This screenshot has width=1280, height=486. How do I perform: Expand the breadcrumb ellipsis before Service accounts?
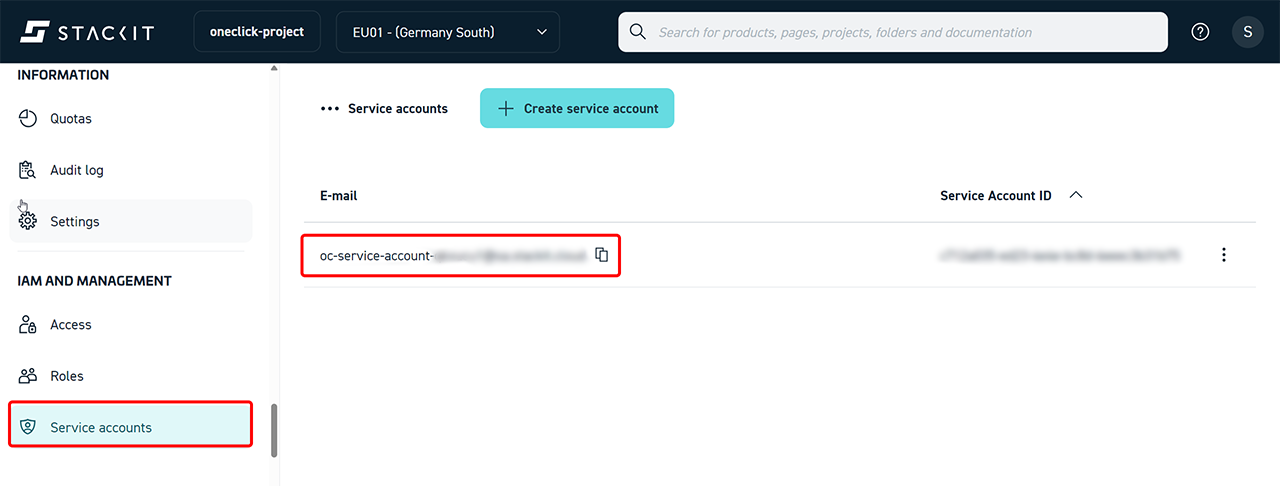(329, 109)
